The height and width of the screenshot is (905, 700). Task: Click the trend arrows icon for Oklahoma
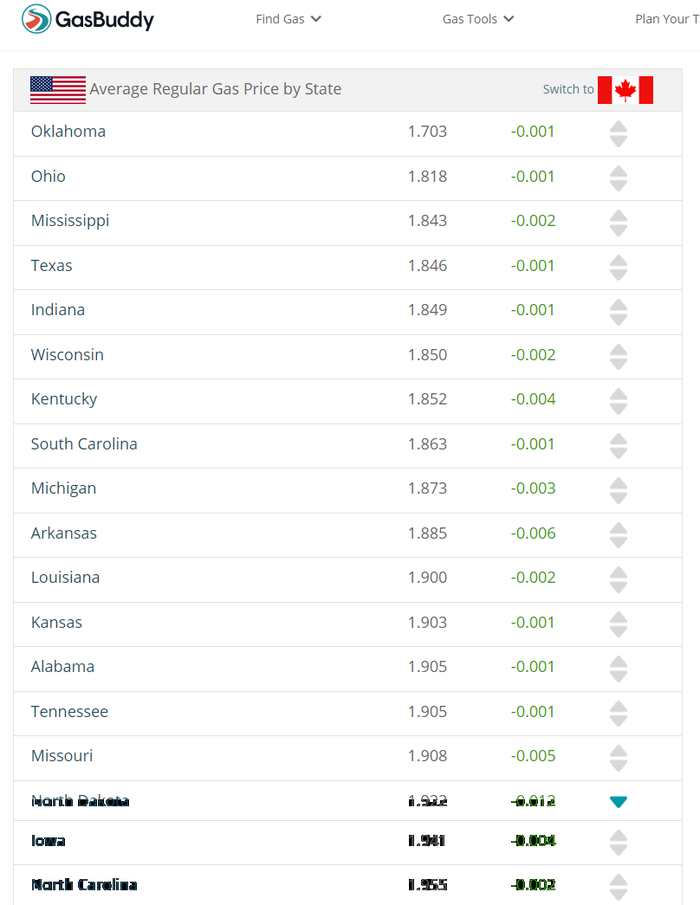(618, 133)
